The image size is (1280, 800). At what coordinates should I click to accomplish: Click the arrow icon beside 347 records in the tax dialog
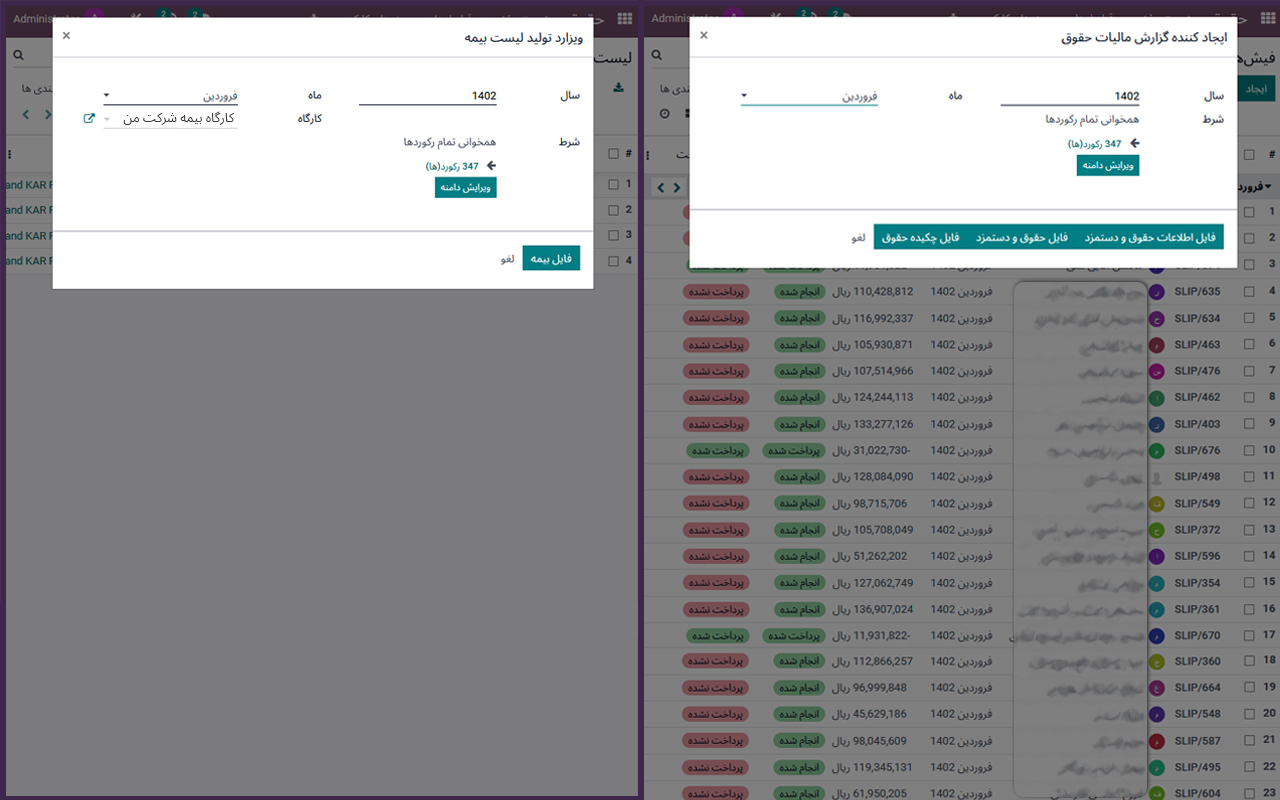point(1134,144)
